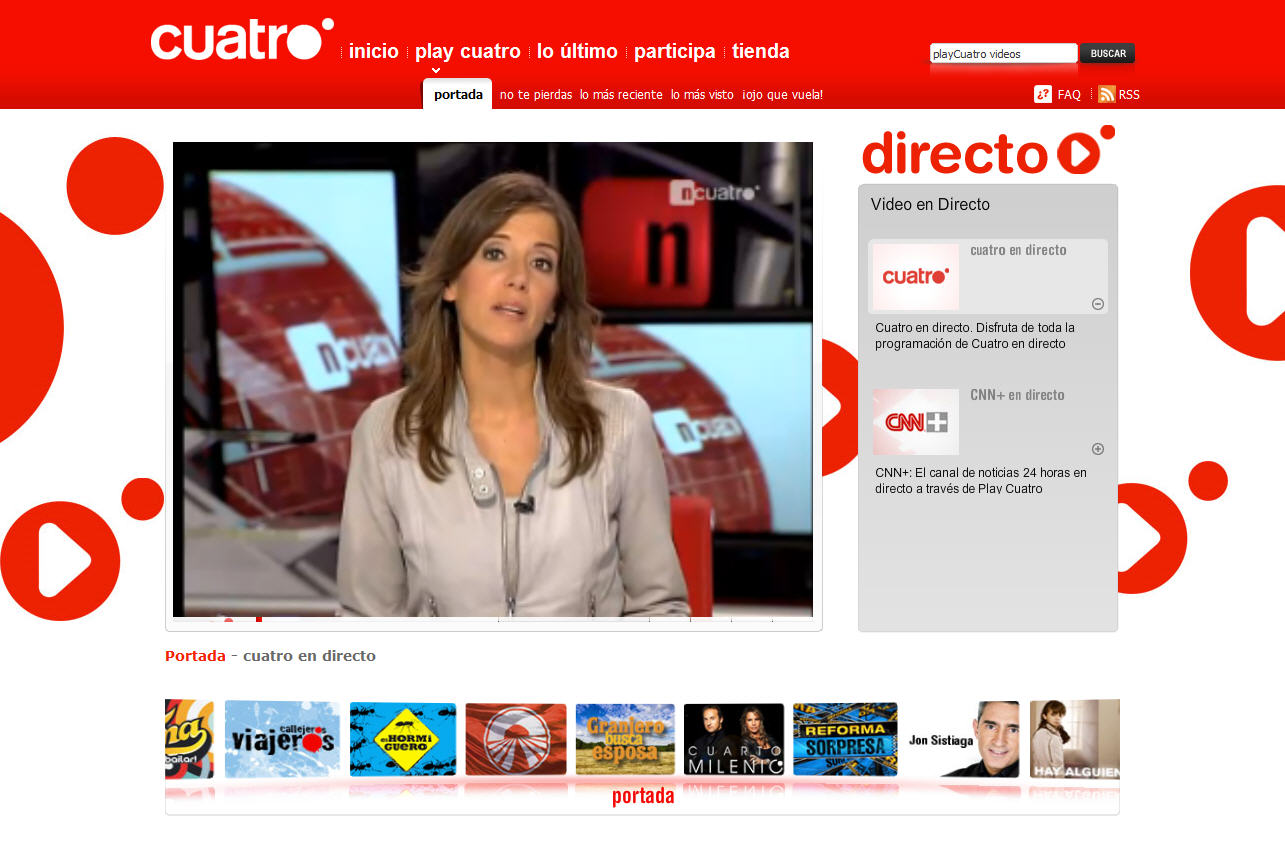Screen dimensions: 1285x863
Task: Open the red Pekín Express thumbnail
Action: pyautogui.click(x=516, y=739)
